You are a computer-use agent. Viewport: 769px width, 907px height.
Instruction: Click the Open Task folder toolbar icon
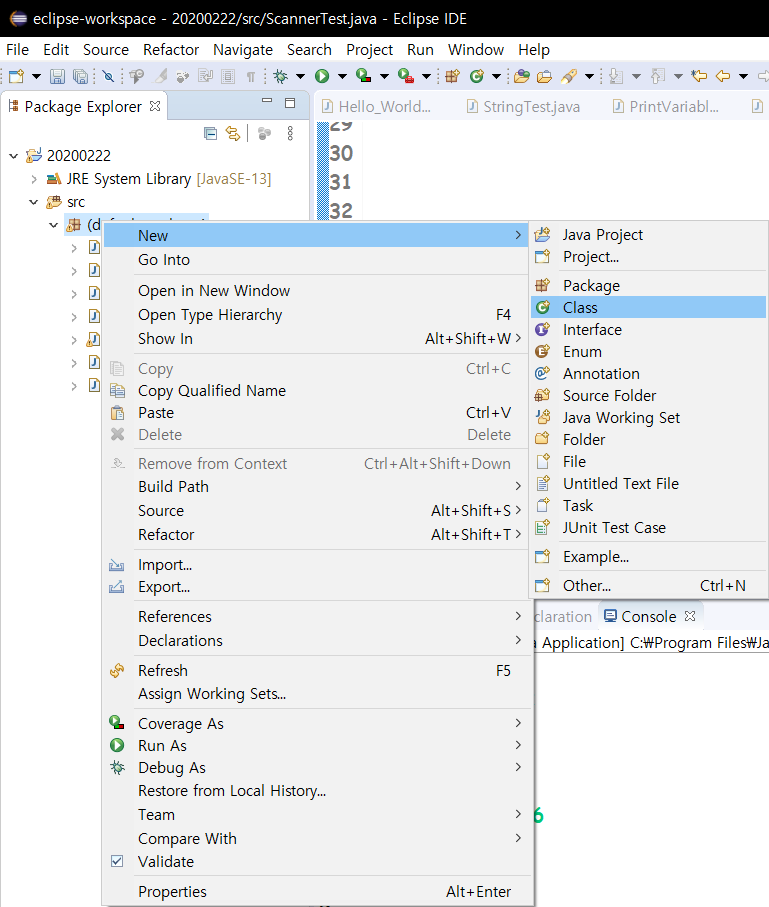[x=544, y=76]
